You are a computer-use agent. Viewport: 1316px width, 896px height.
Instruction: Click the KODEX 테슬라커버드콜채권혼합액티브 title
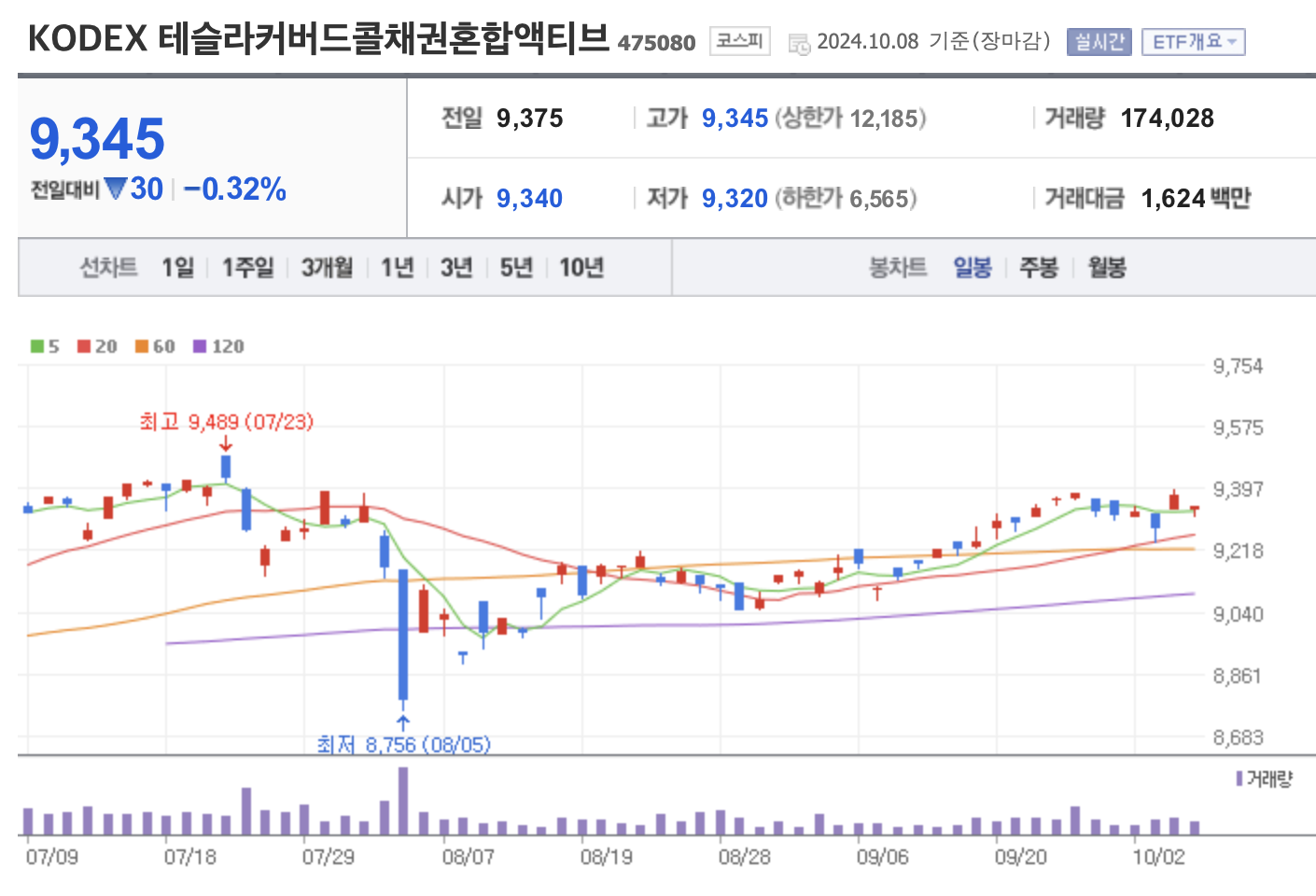coord(318,39)
